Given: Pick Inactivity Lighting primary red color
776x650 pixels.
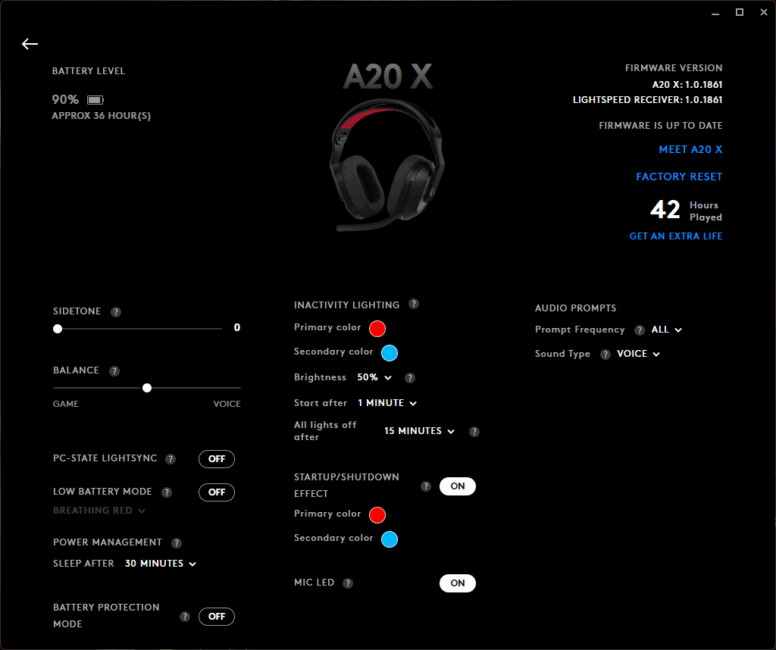Looking at the screenshot, I should pos(377,329).
